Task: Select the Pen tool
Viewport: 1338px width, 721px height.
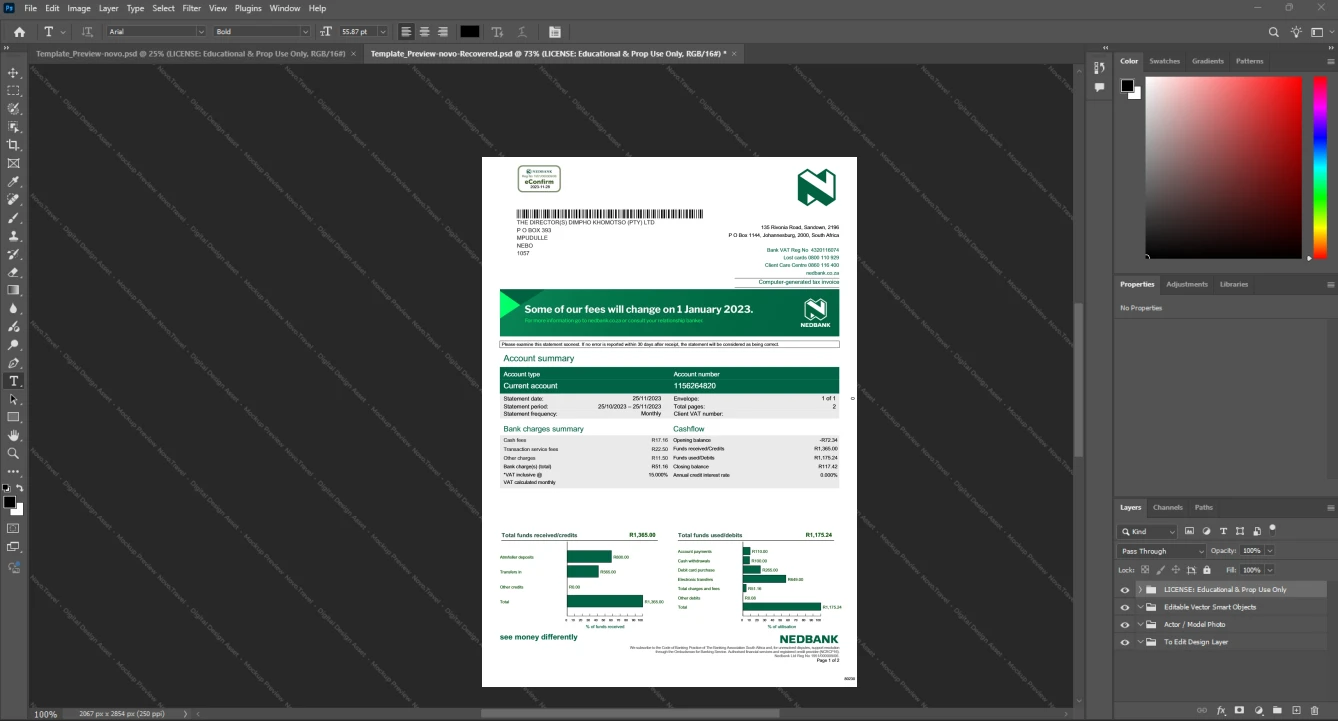Action: click(13, 363)
